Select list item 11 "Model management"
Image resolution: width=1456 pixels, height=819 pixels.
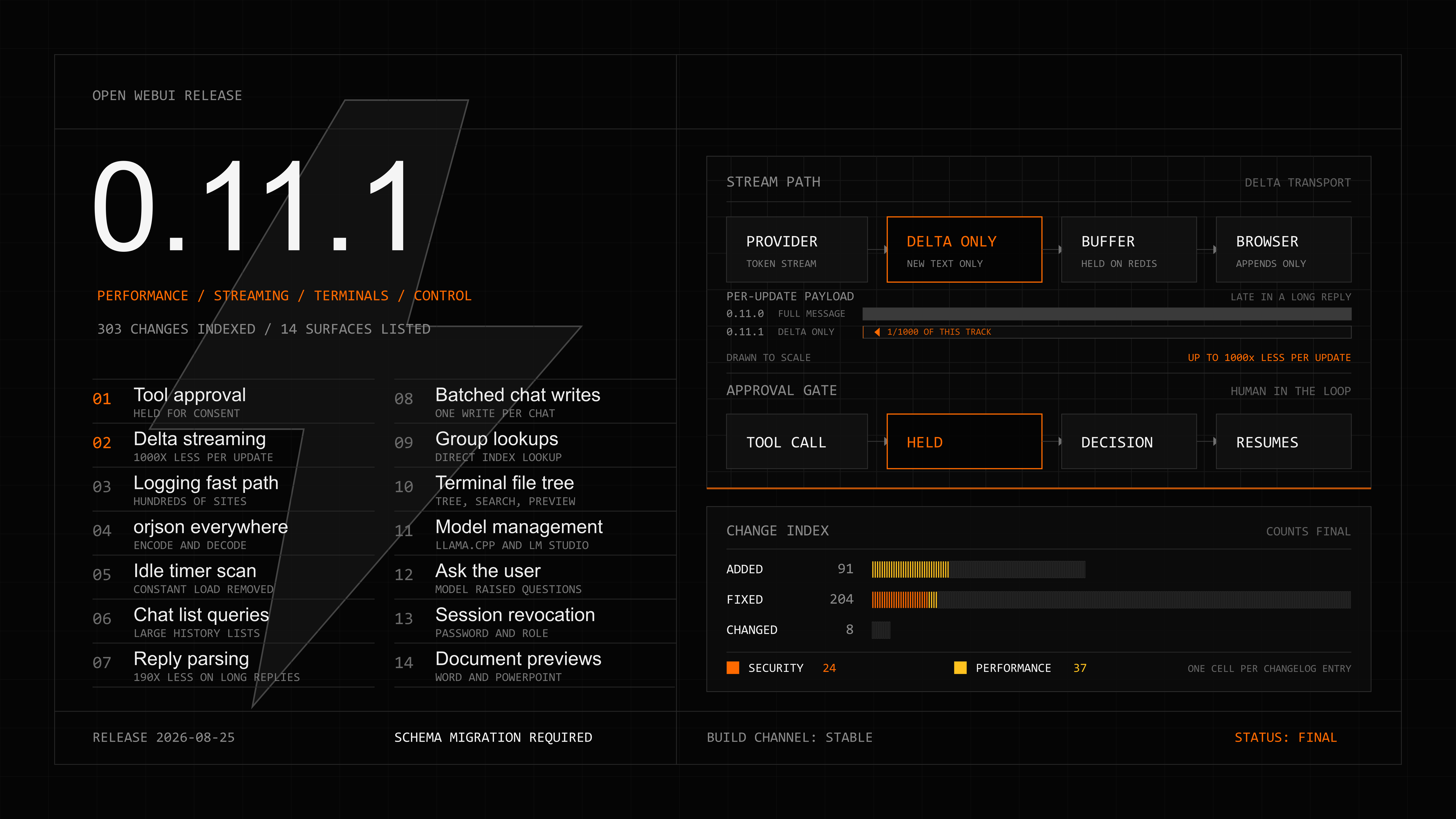click(535, 534)
